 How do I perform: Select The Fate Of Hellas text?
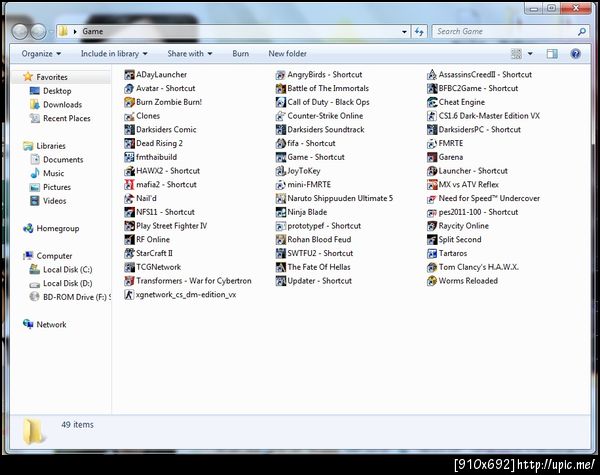[x=319, y=267]
